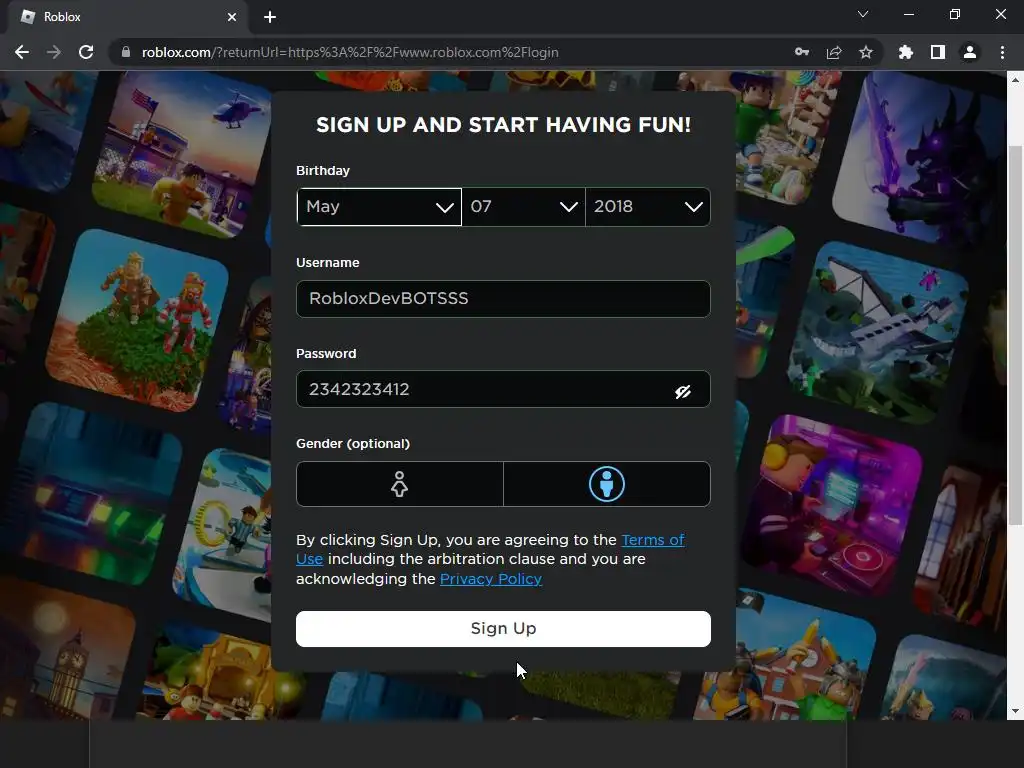Share this page icon in address bar
Viewport: 1024px width, 768px height.
point(834,52)
